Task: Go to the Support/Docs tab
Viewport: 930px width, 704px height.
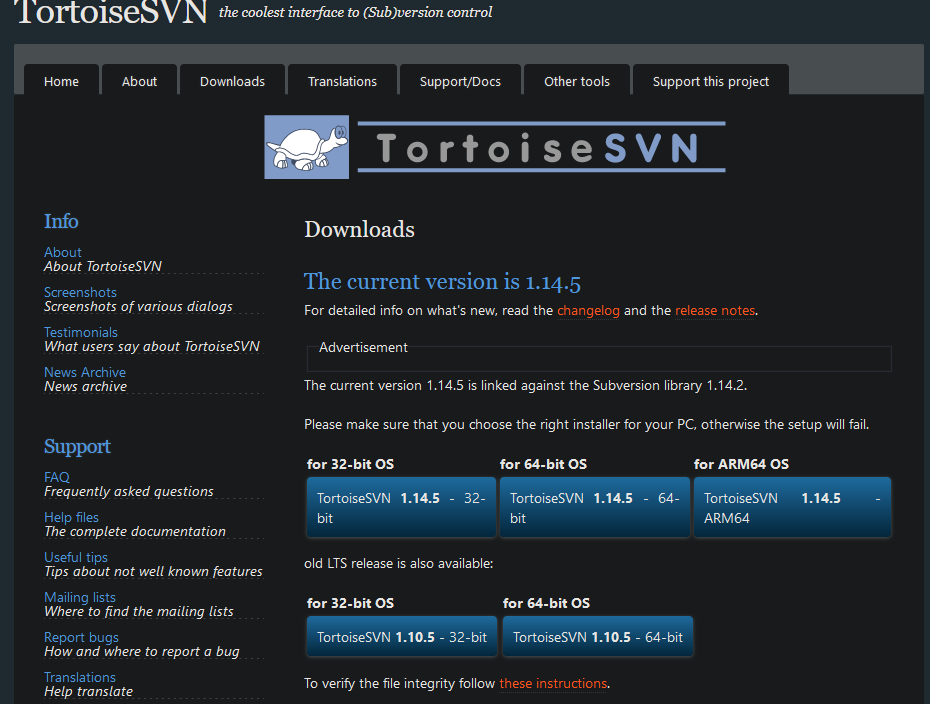Action: [460, 81]
